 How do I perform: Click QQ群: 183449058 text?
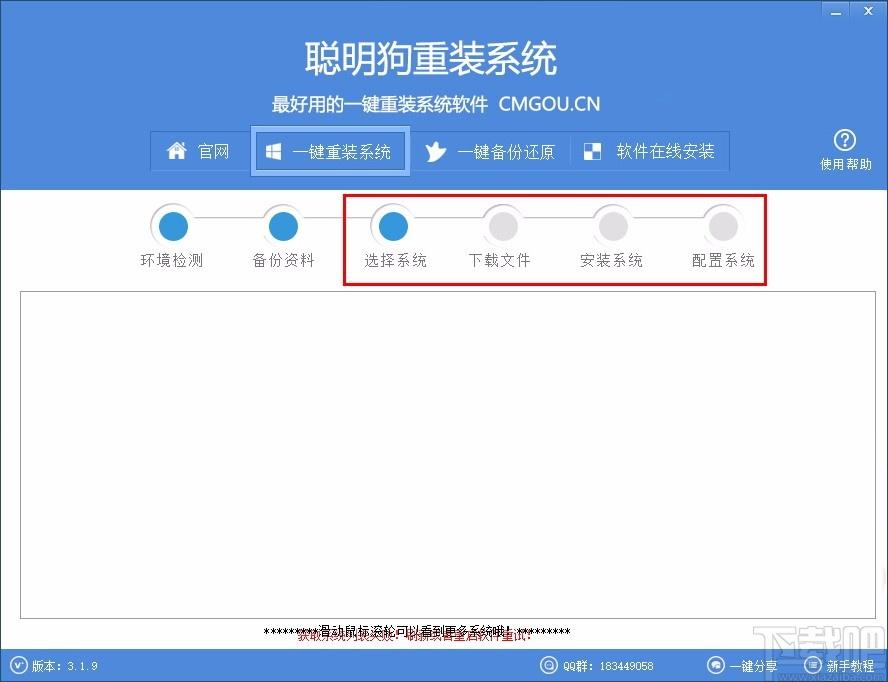(x=608, y=666)
